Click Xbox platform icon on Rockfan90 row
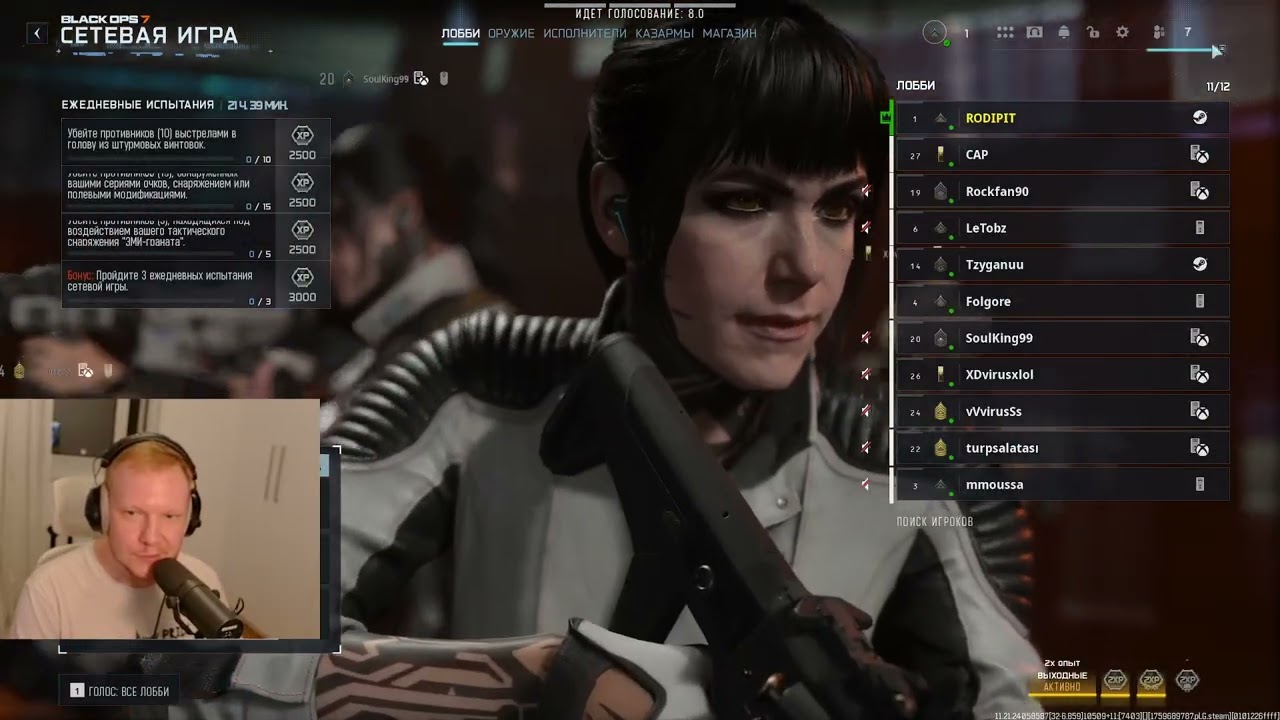1280x720 pixels. [x=1200, y=191]
